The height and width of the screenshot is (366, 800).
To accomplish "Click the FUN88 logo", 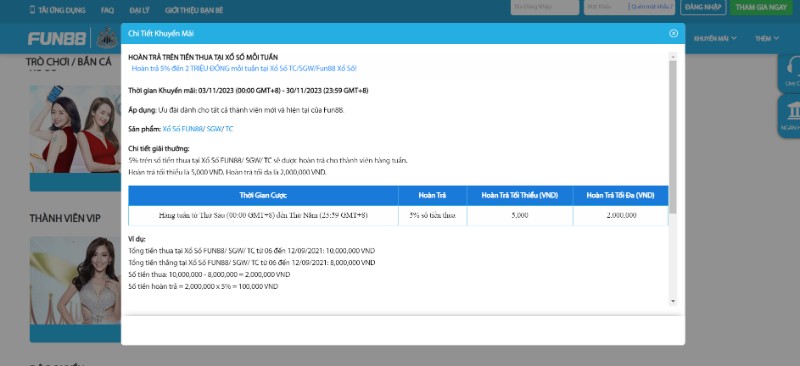I will (x=57, y=38).
